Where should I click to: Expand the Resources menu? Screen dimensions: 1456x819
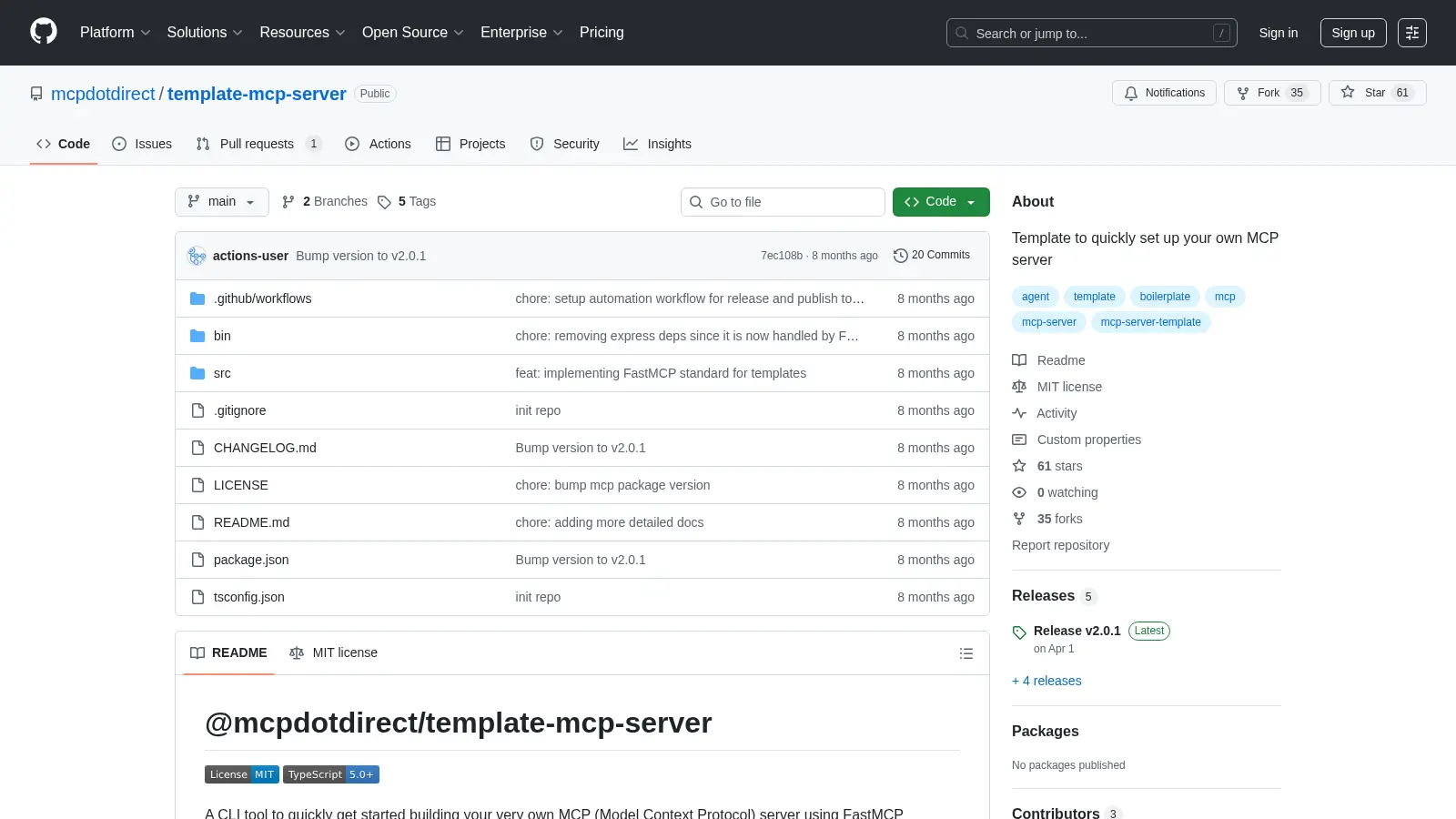[x=302, y=33]
